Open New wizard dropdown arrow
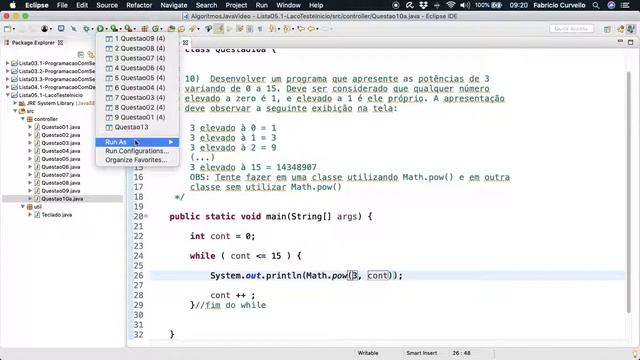640x360 pixels. [x=14, y=29]
